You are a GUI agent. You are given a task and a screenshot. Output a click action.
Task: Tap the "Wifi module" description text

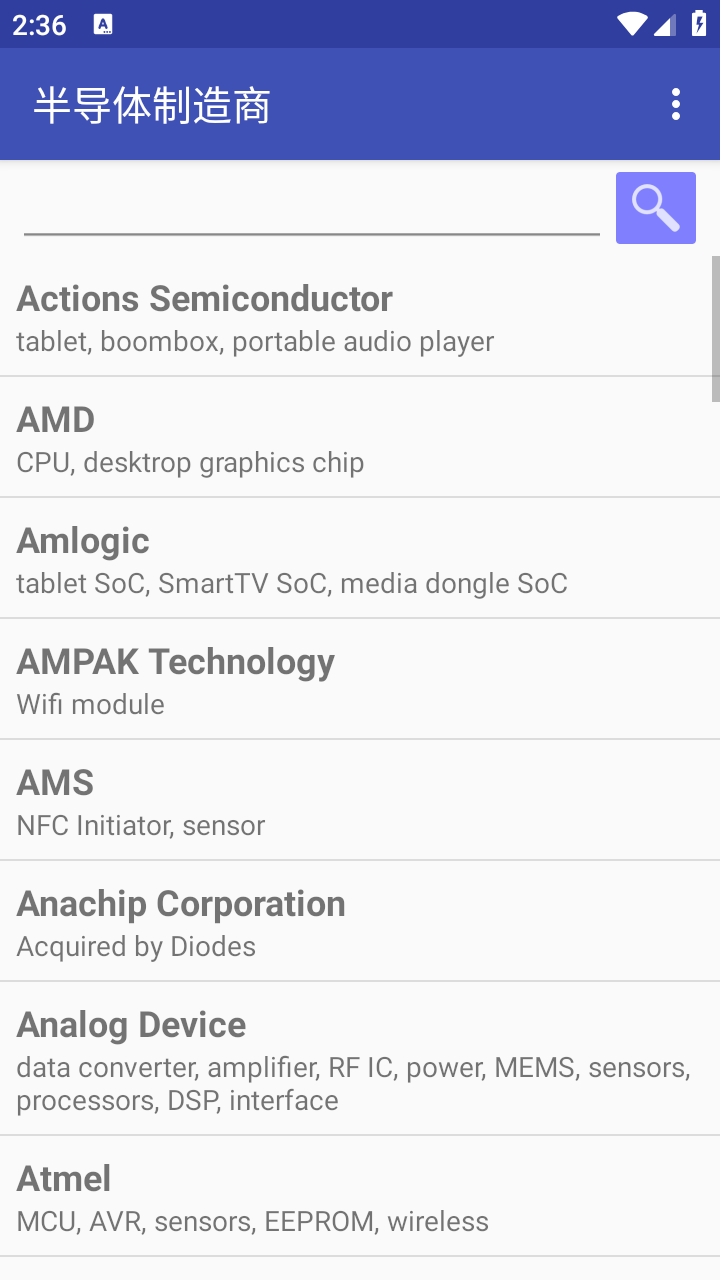(91, 705)
